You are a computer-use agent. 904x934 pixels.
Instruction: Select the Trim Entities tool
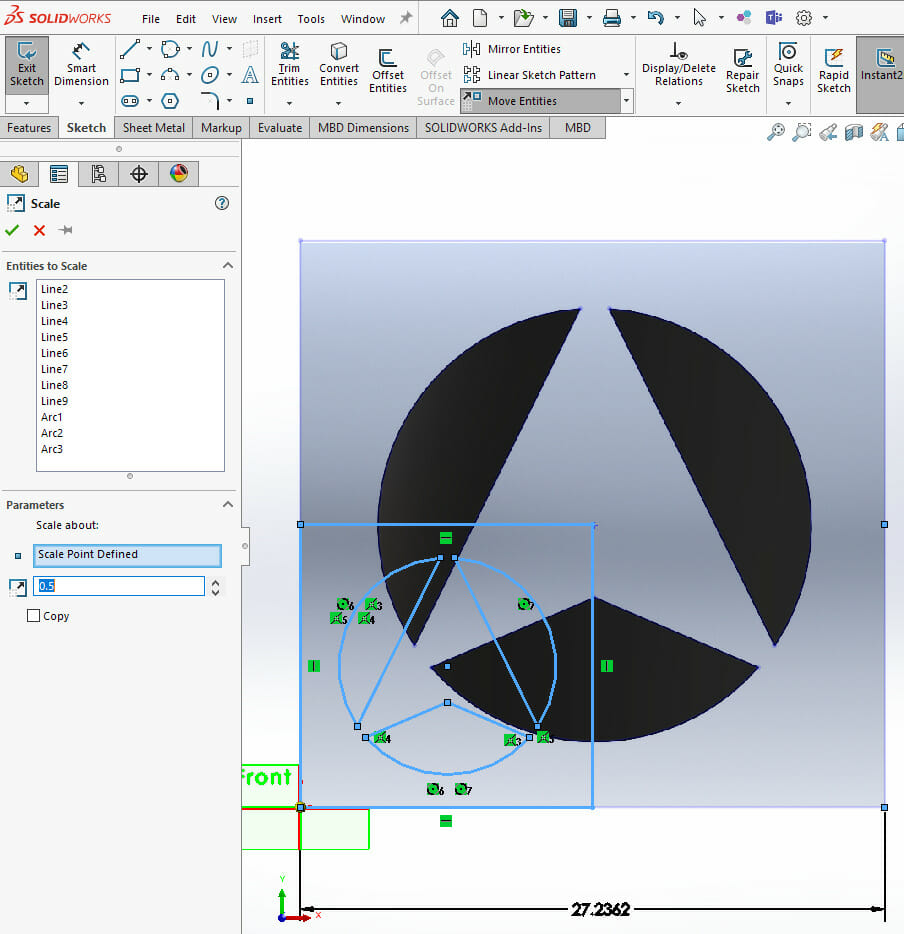(x=289, y=65)
